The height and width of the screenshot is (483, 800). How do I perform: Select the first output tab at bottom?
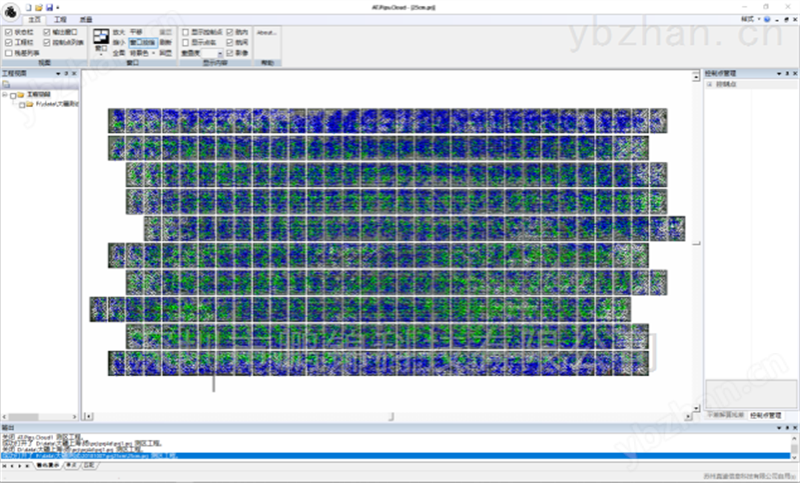coord(47,465)
